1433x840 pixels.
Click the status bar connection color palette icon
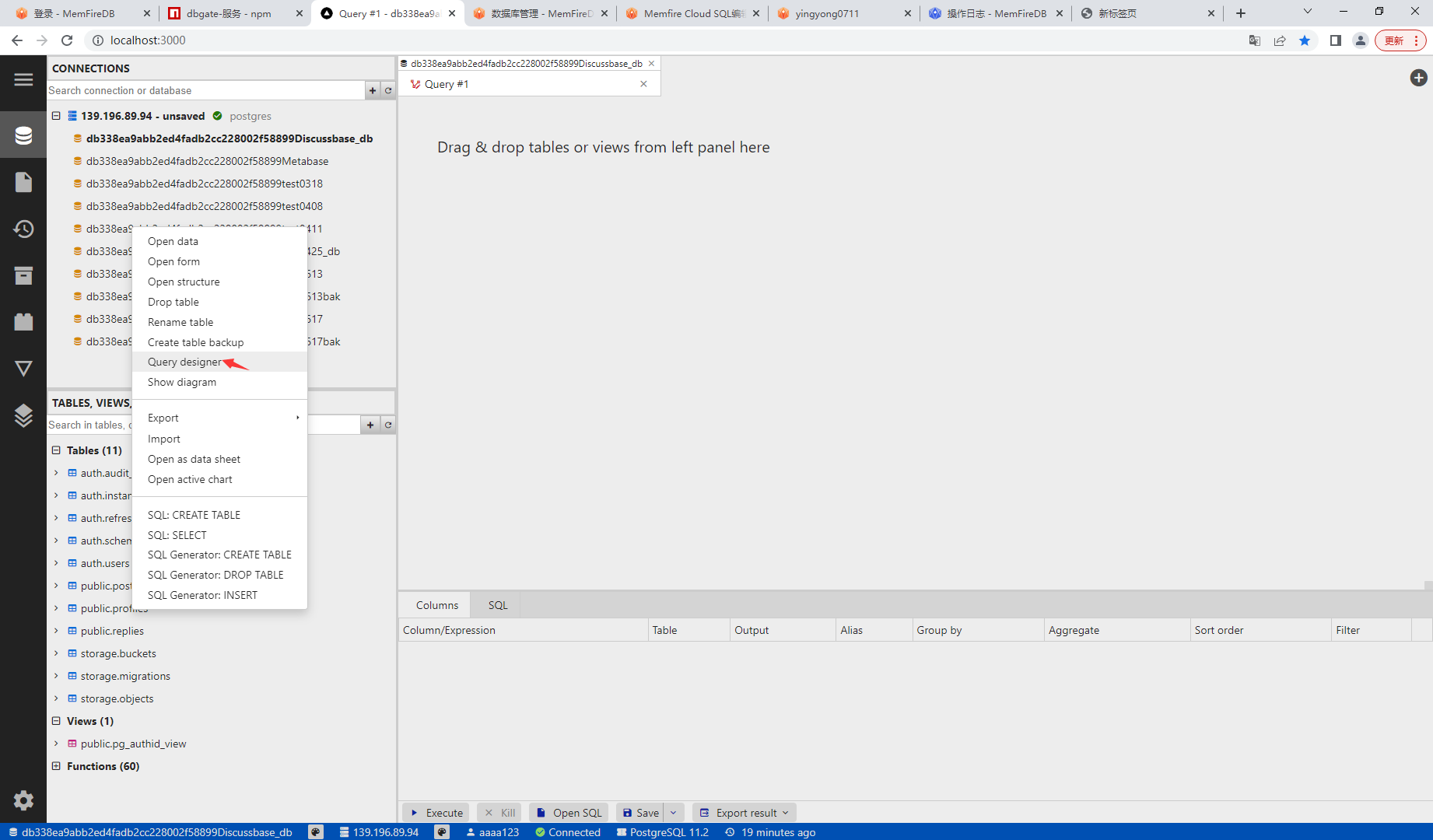tap(442, 832)
